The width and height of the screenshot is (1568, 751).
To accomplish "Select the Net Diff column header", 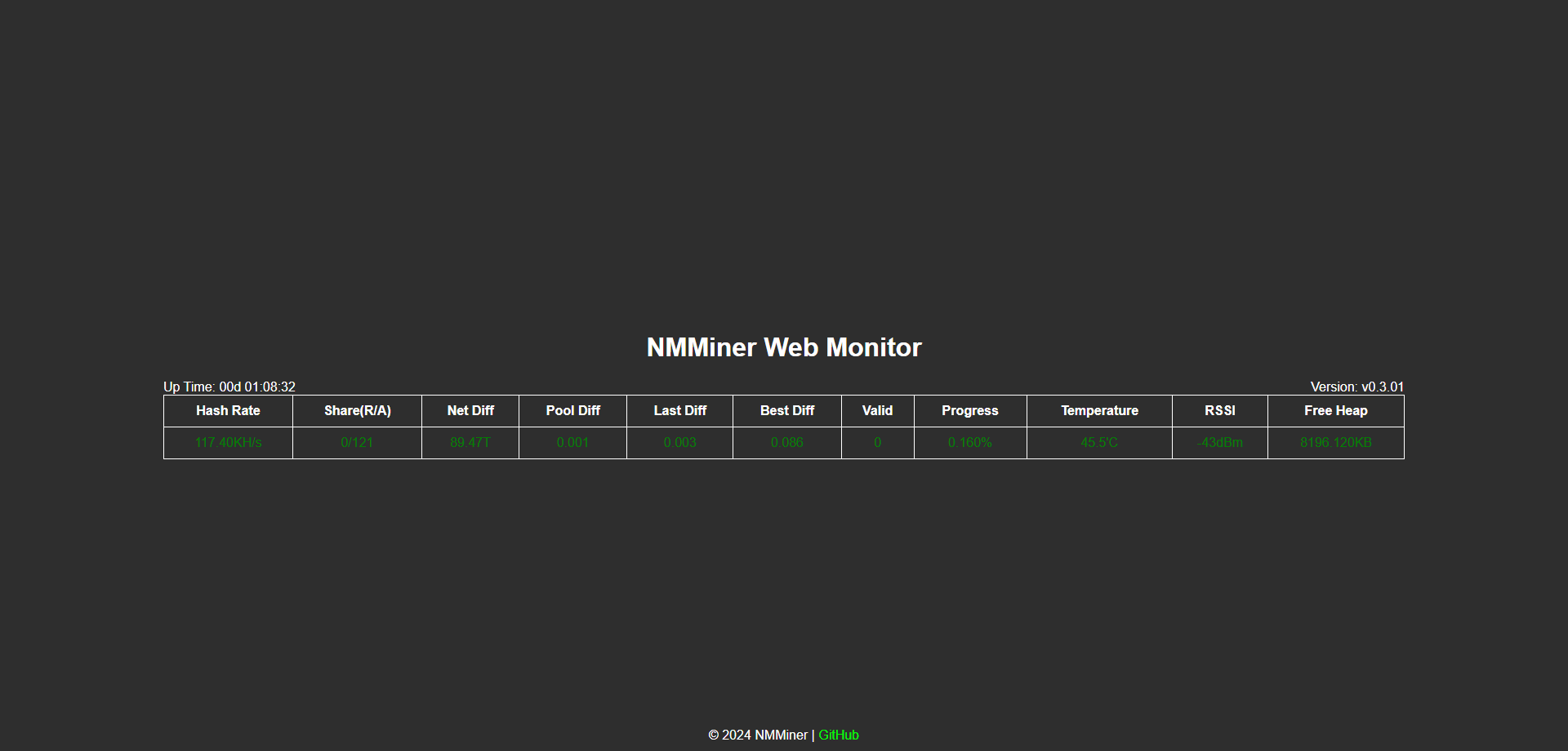I will [470, 410].
